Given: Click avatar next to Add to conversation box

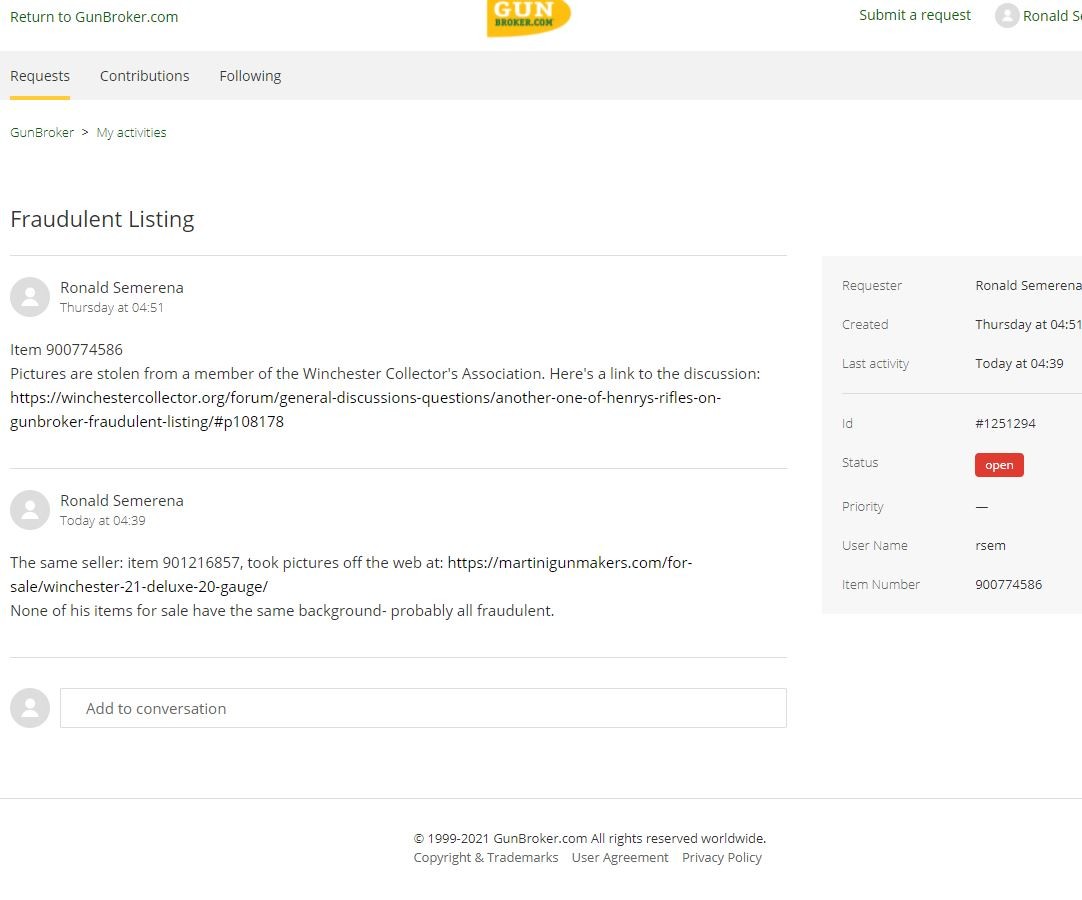Looking at the screenshot, I should (30, 708).
